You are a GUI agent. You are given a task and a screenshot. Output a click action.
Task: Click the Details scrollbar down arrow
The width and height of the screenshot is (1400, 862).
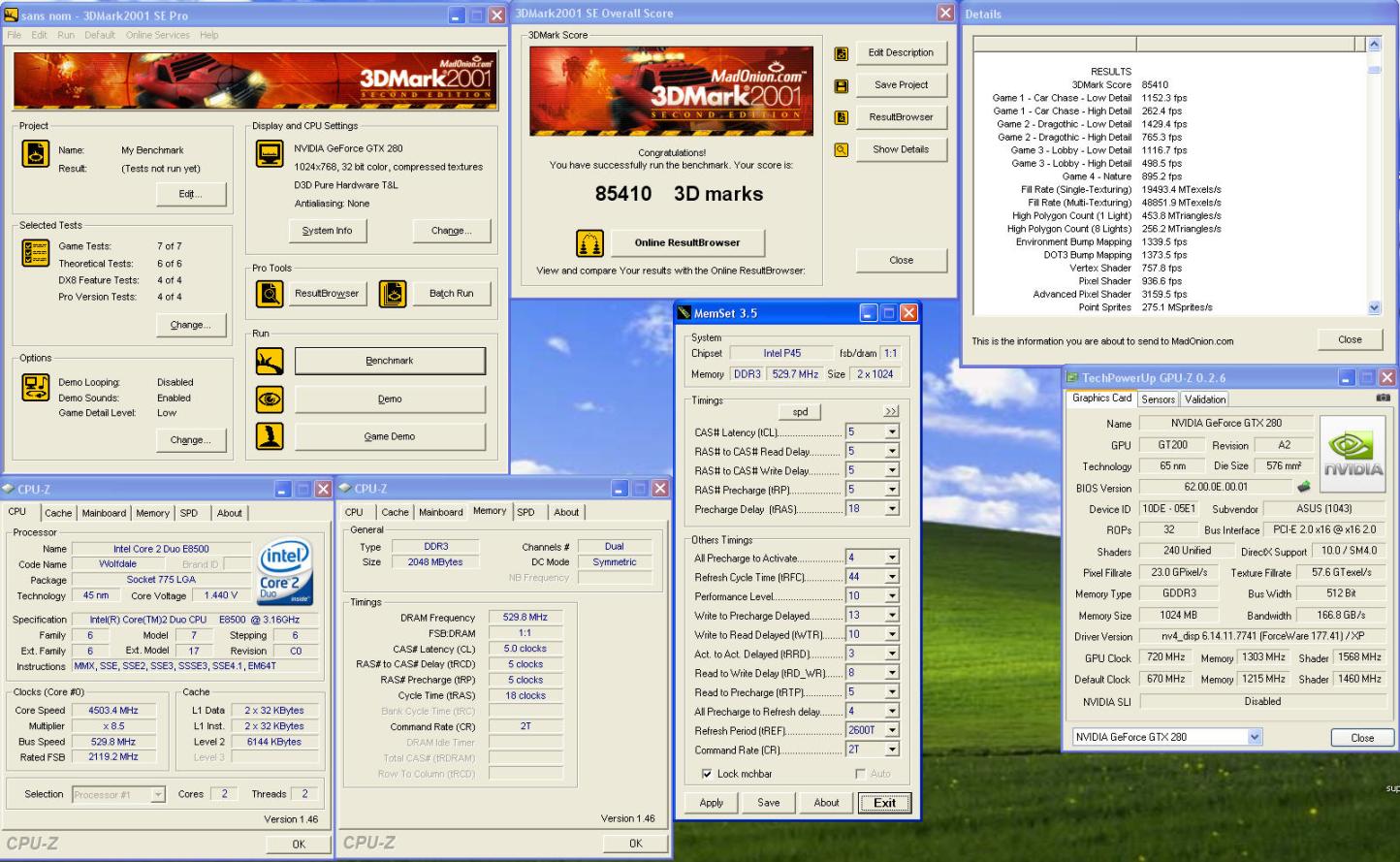point(1374,307)
